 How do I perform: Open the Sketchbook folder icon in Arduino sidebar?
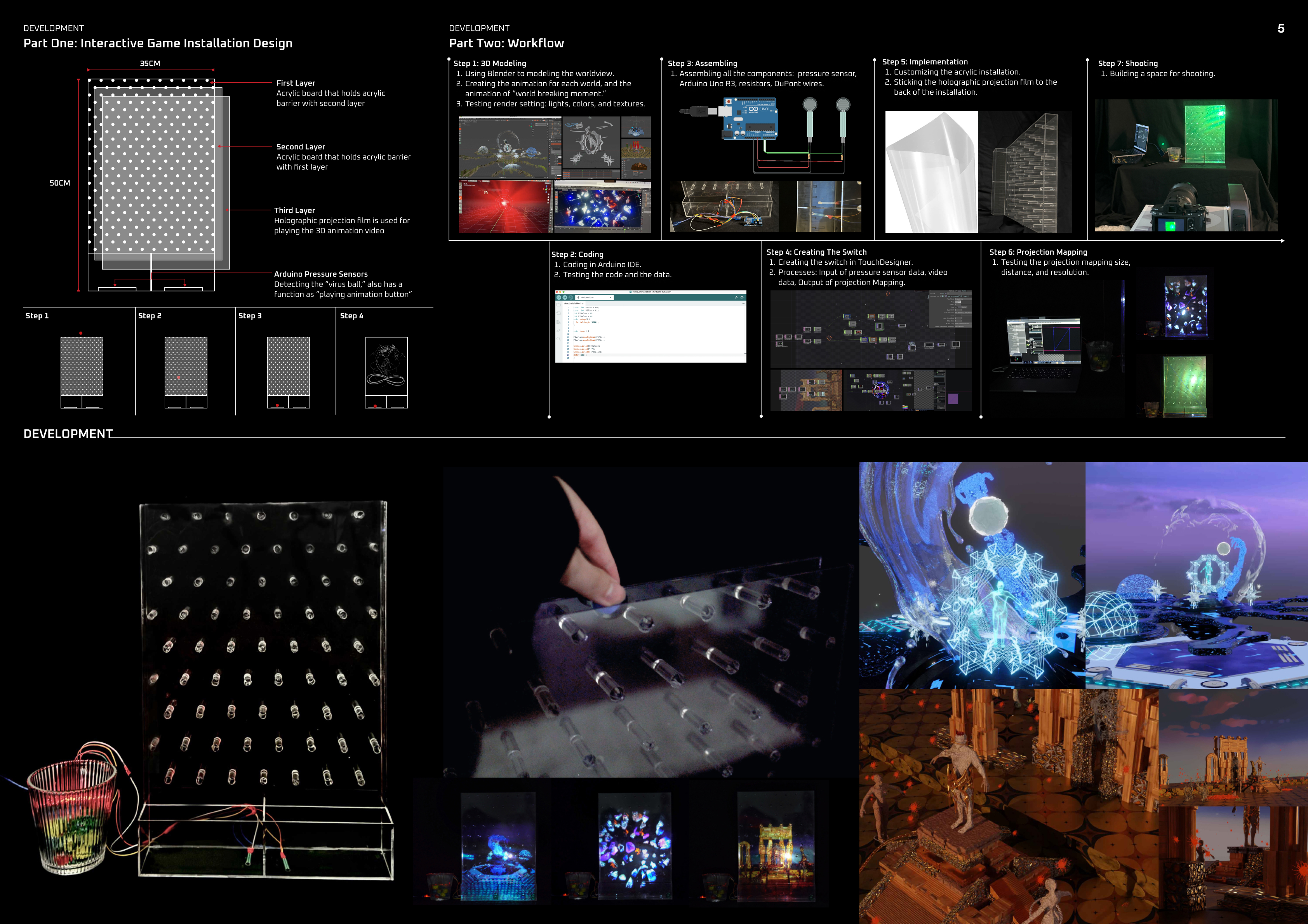point(559,305)
